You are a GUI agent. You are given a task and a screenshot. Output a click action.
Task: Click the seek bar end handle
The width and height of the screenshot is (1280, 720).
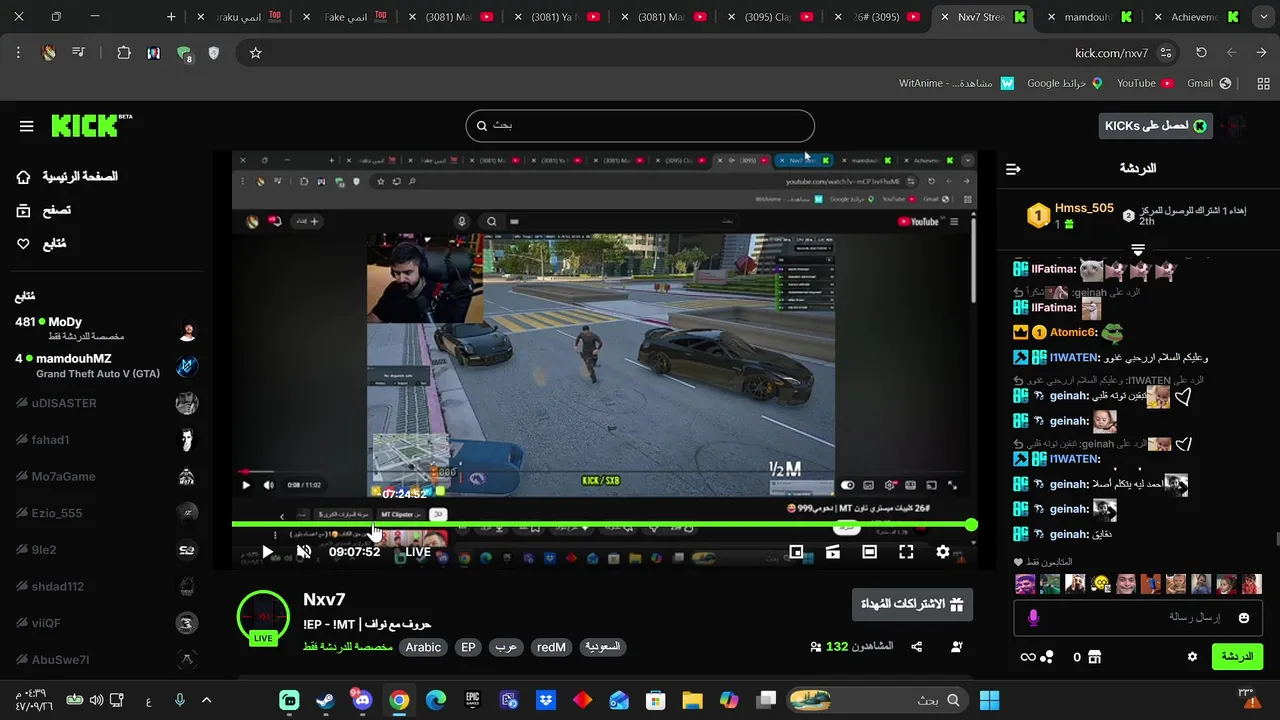[971, 524]
